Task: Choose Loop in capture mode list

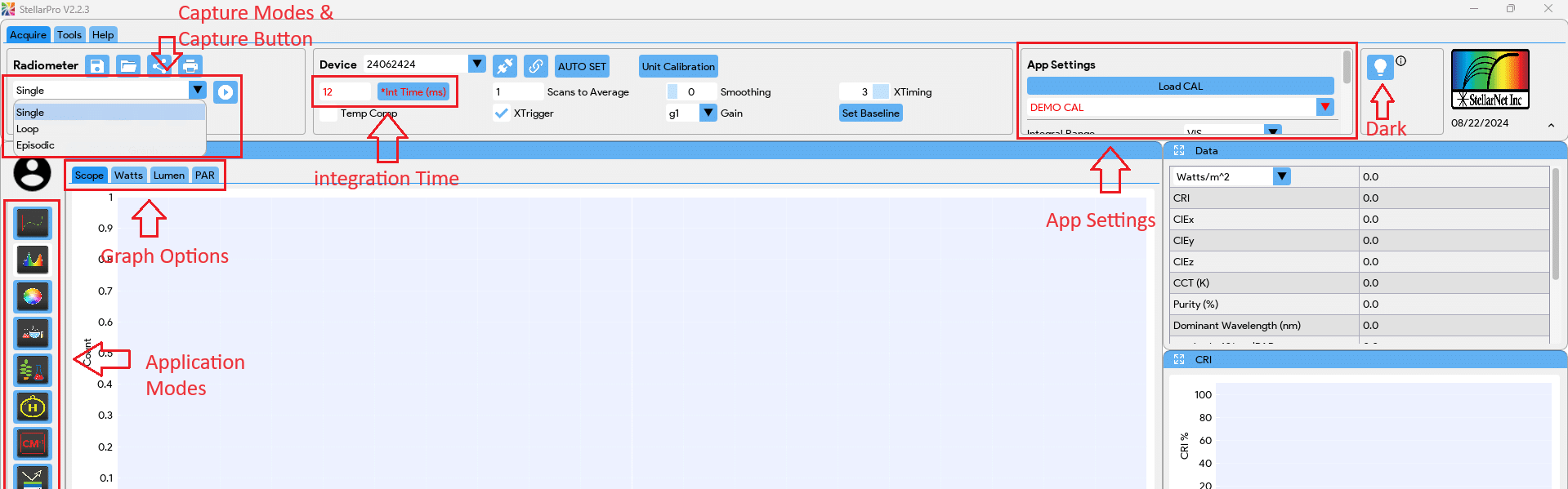Action: coord(109,129)
